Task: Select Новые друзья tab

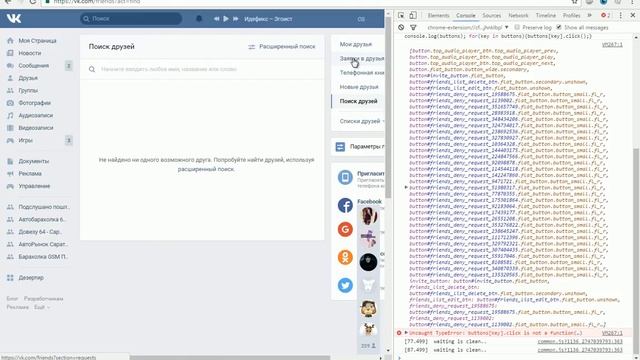Action: click(x=358, y=87)
